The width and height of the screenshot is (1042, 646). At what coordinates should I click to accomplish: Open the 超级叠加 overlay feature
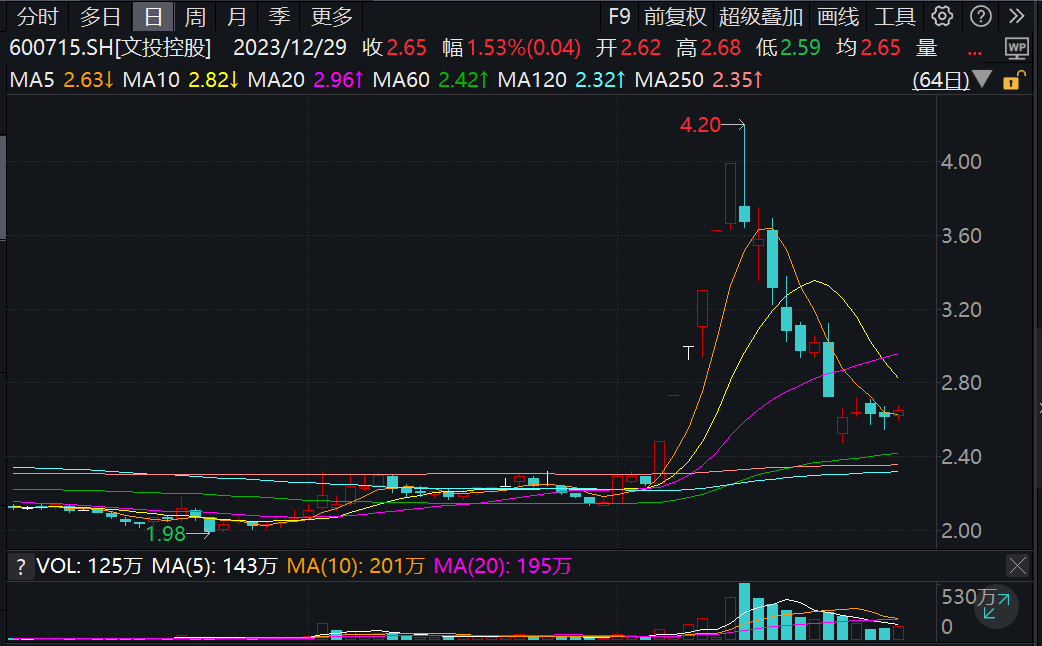click(761, 16)
